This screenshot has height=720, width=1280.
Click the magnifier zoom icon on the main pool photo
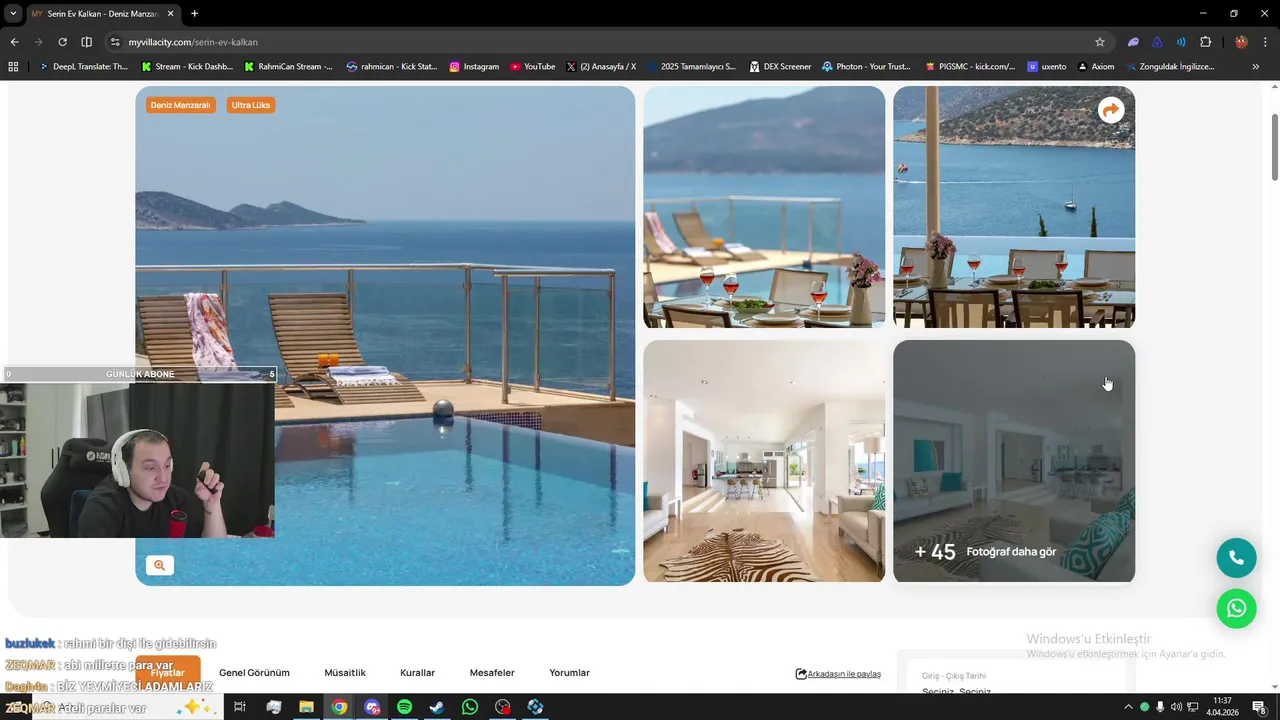click(x=159, y=565)
